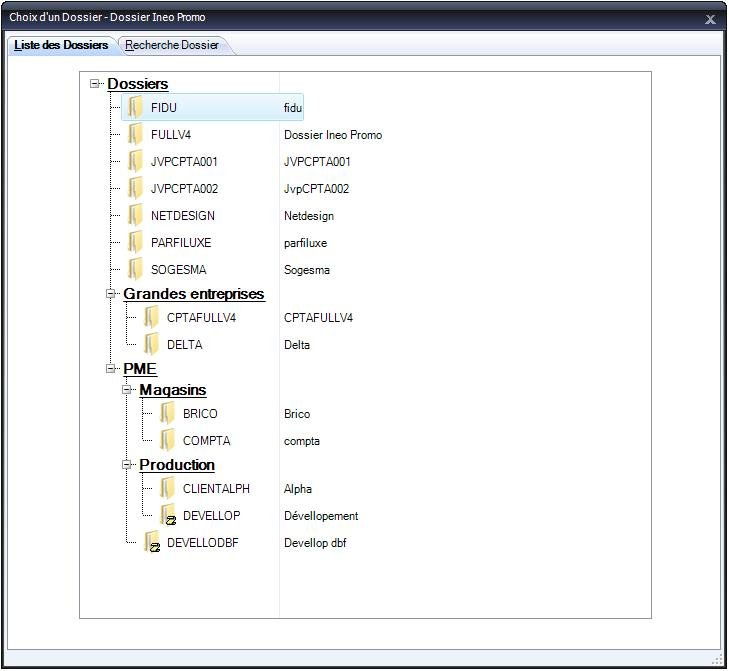Close the Choix d'un Dossier window
This screenshot has width=729, height=671.
tap(710, 18)
